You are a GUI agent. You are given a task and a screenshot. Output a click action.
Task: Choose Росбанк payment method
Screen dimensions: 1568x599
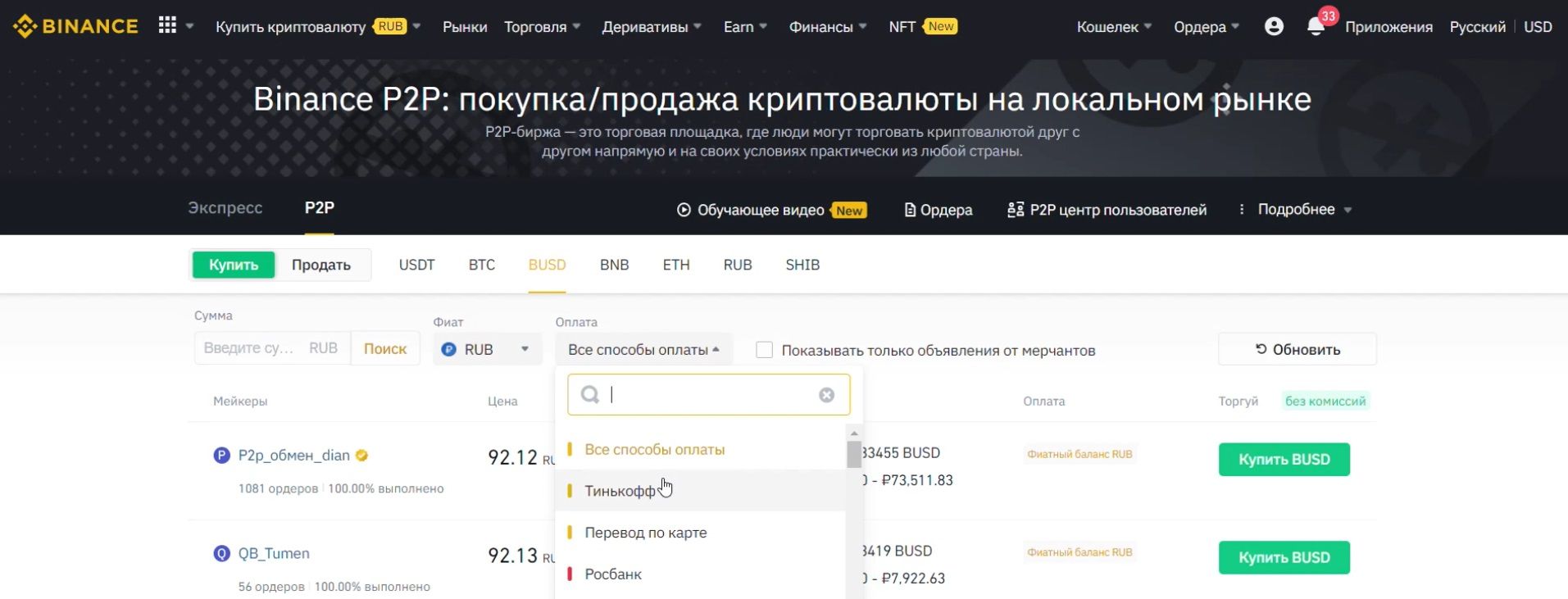[x=701, y=574]
